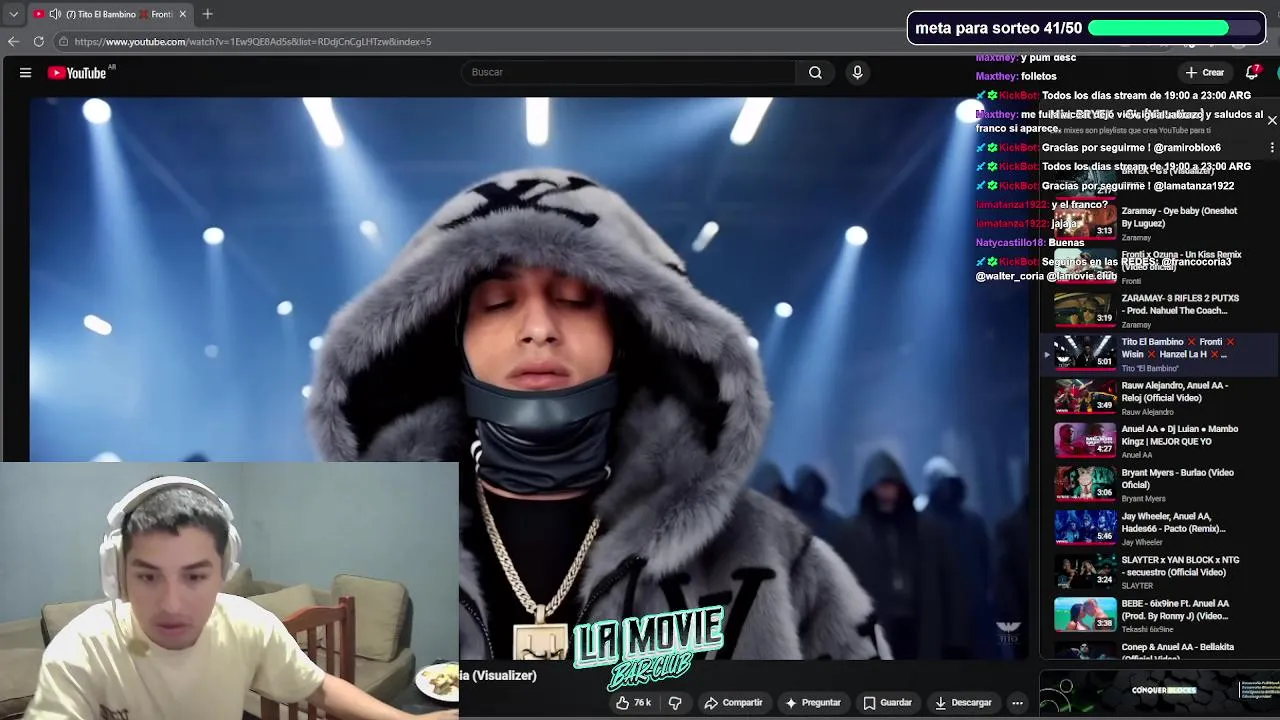Expand the tab search dropdown arrow
The height and width of the screenshot is (720, 1280).
coord(13,14)
